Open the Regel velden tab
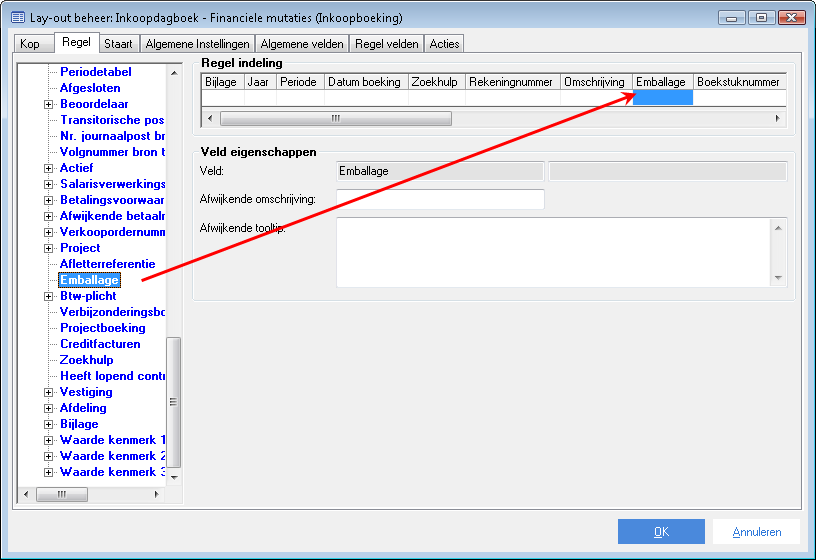Screen dimensions: 816x560 coord(387,44)
